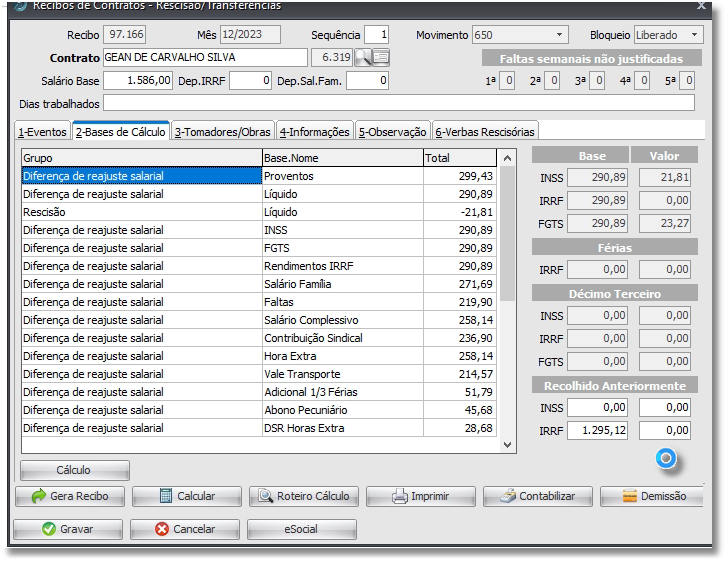Click the Demissão button
Viewport: 726px width, 562px height.
pos(652,496)
